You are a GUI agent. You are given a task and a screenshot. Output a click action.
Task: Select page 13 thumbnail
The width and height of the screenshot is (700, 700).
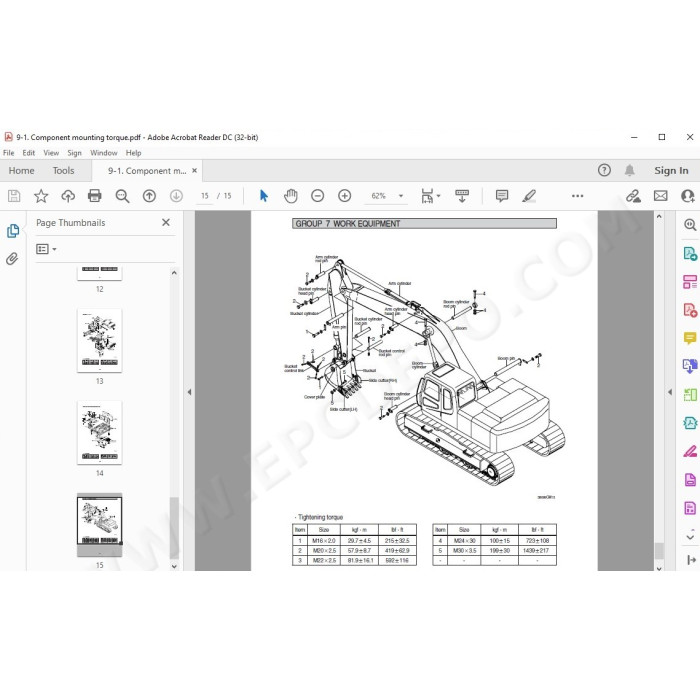pyautogui.click(x=100, y=341)
